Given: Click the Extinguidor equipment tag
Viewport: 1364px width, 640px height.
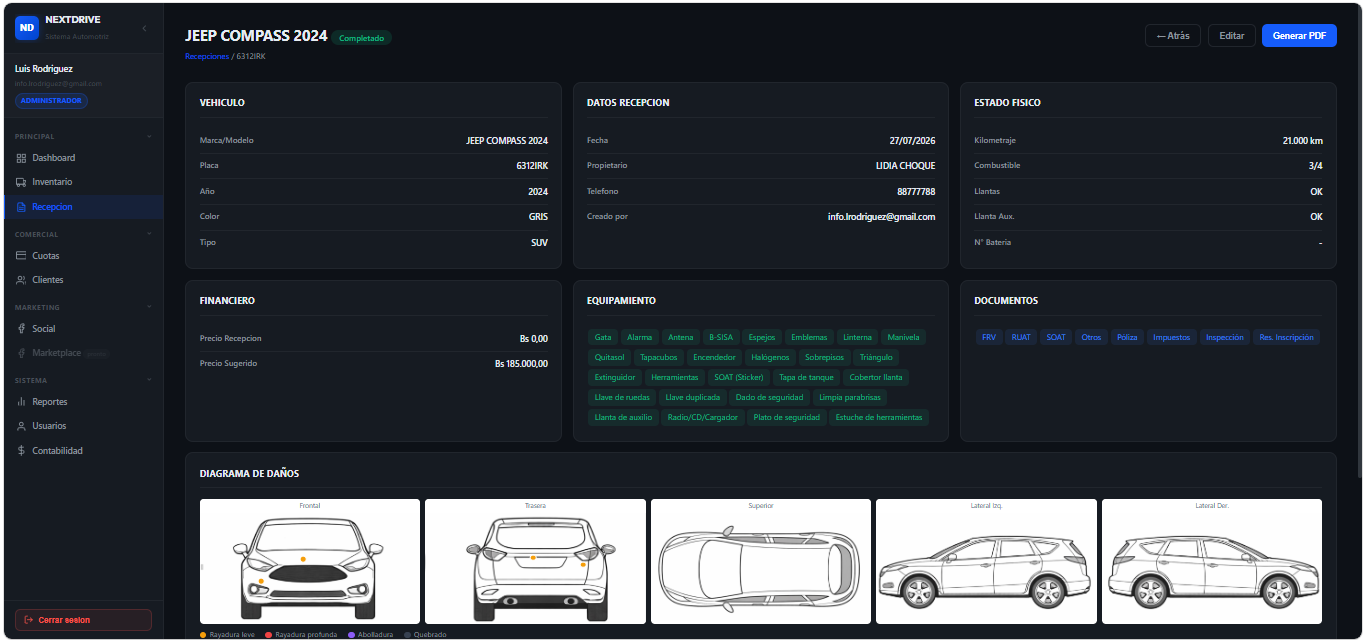Looking at the screenshot, I should click(x=615, y=377).
